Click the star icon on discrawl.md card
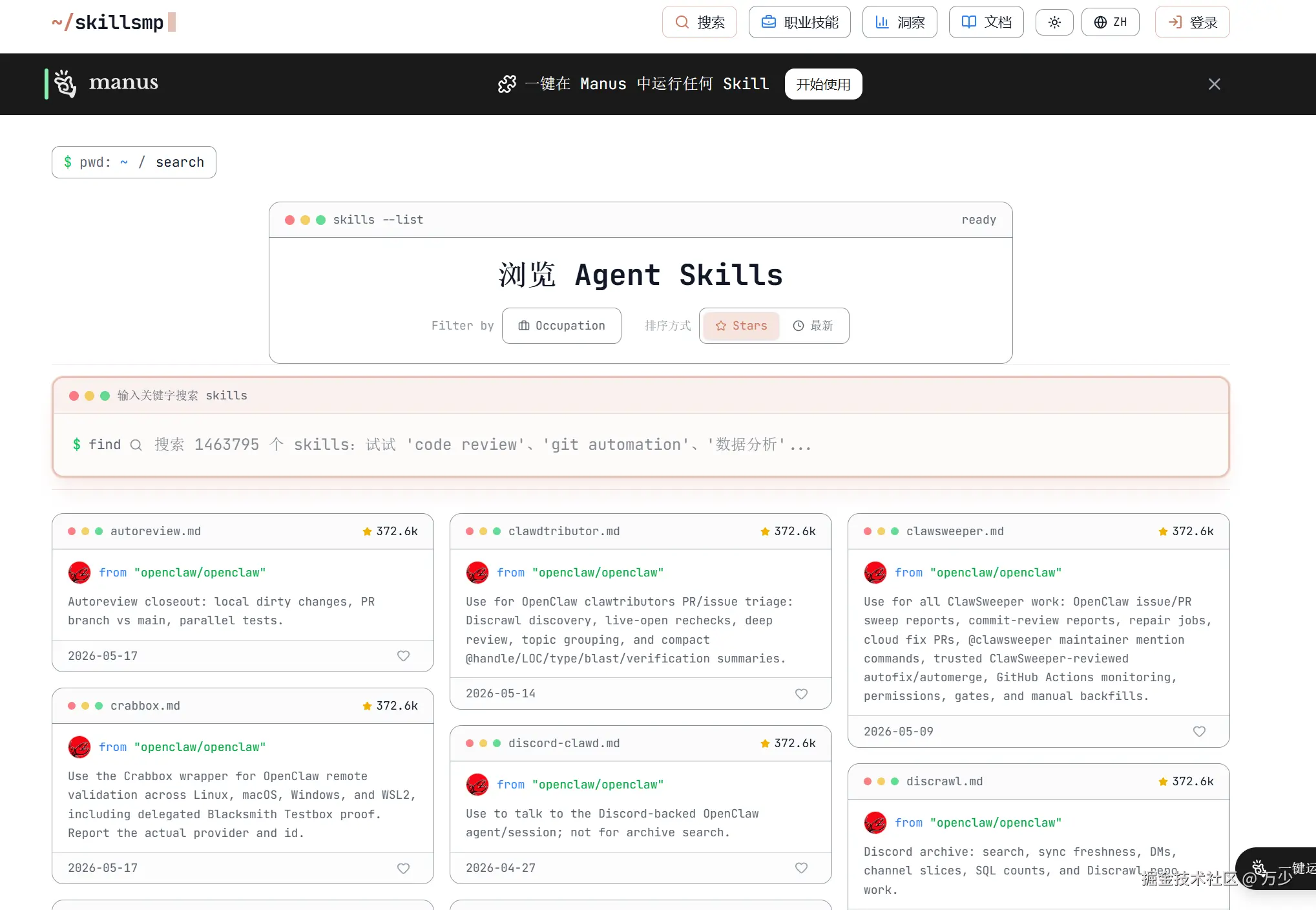 tap(1163, 781)
